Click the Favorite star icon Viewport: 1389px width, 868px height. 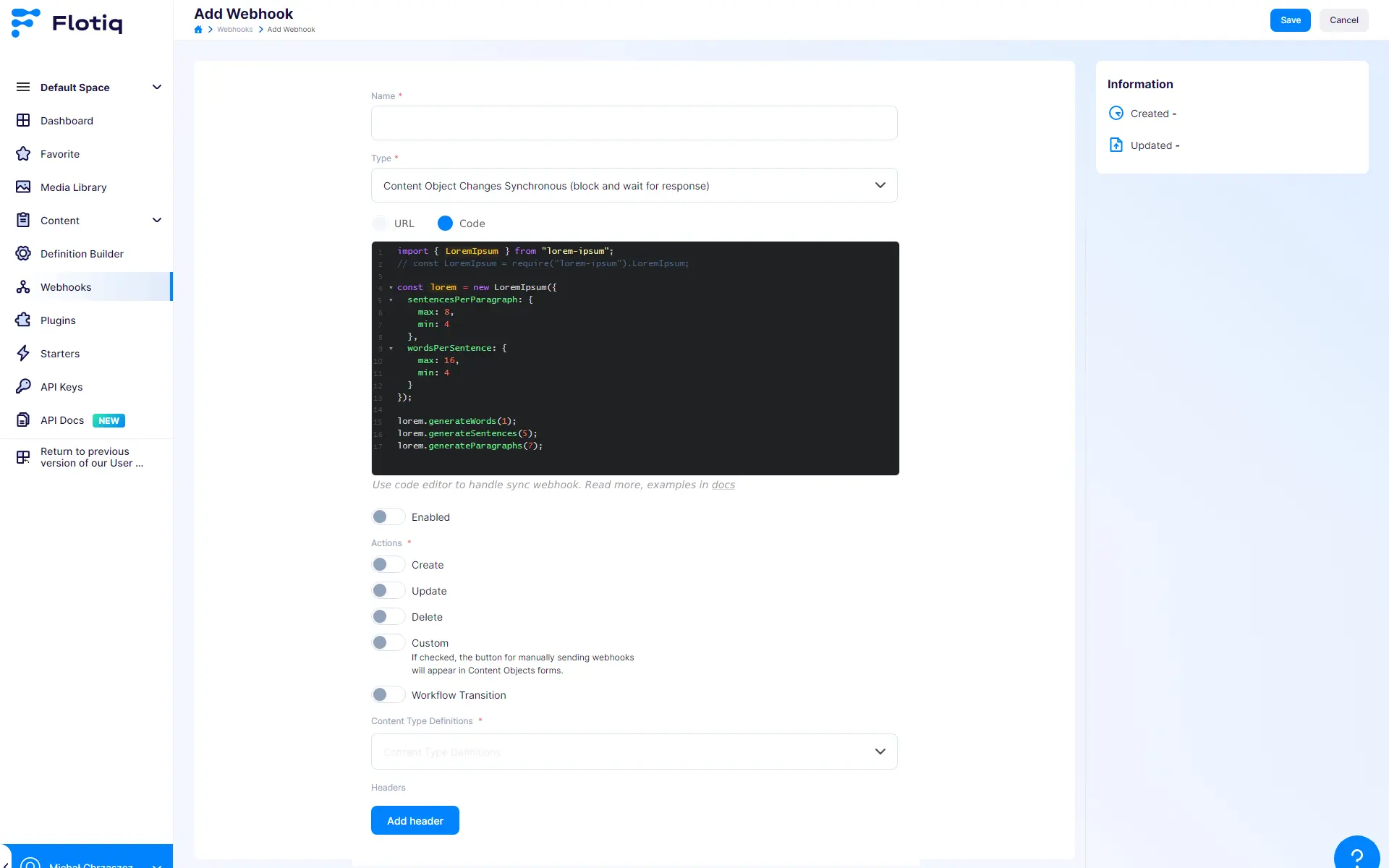tap(23, 154)
